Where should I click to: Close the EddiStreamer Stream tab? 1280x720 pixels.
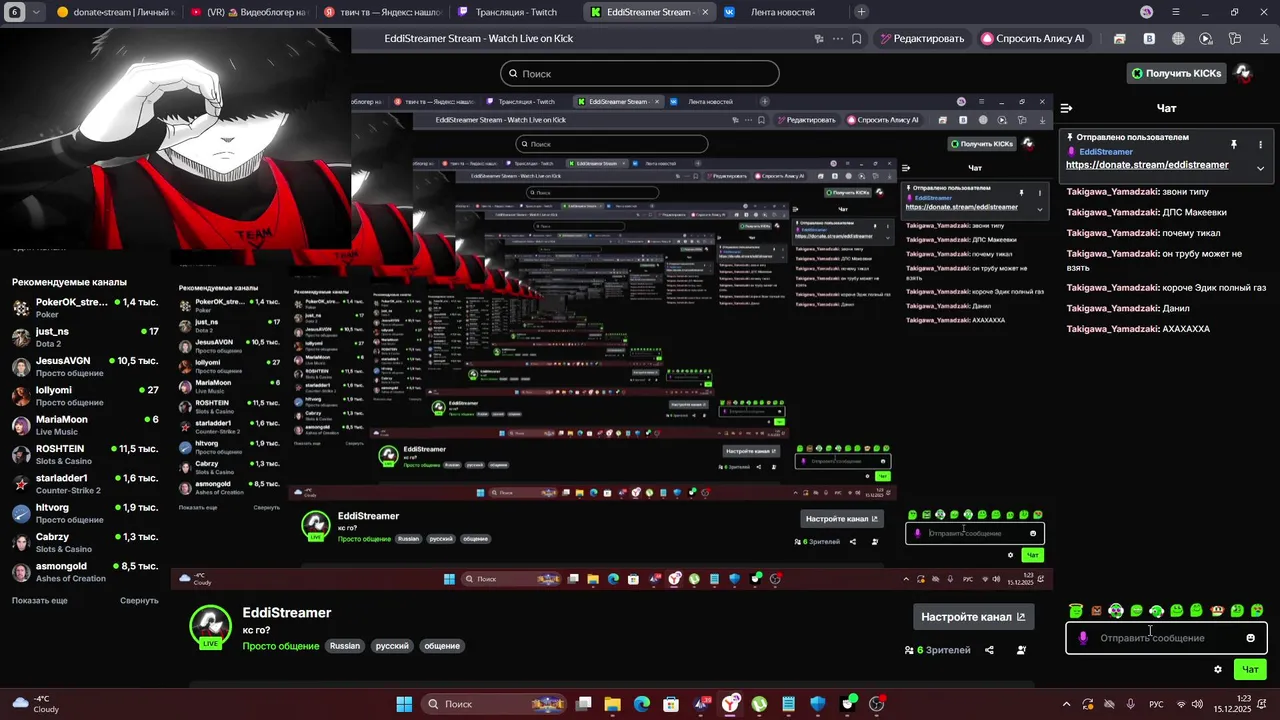pyautogui.click(x=705, y=12)
